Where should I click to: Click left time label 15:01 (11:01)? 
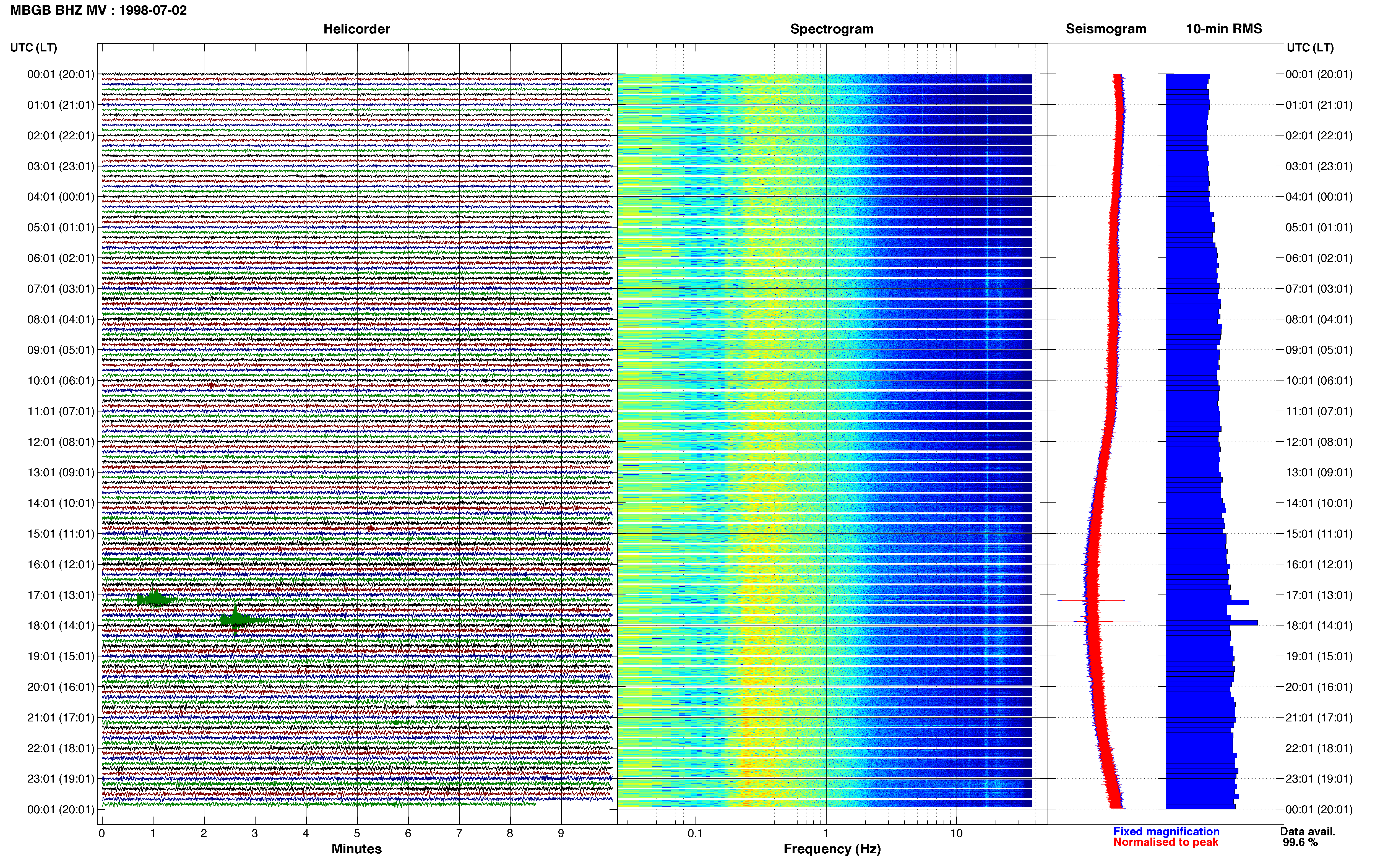60,533
